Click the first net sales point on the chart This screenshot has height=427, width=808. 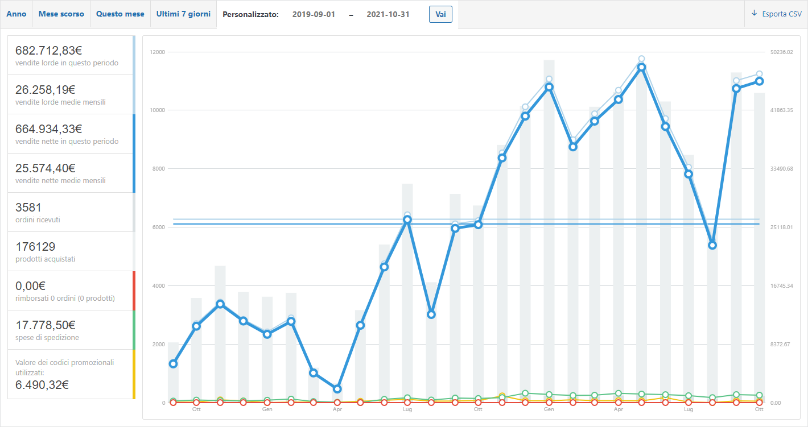[173, 364]
